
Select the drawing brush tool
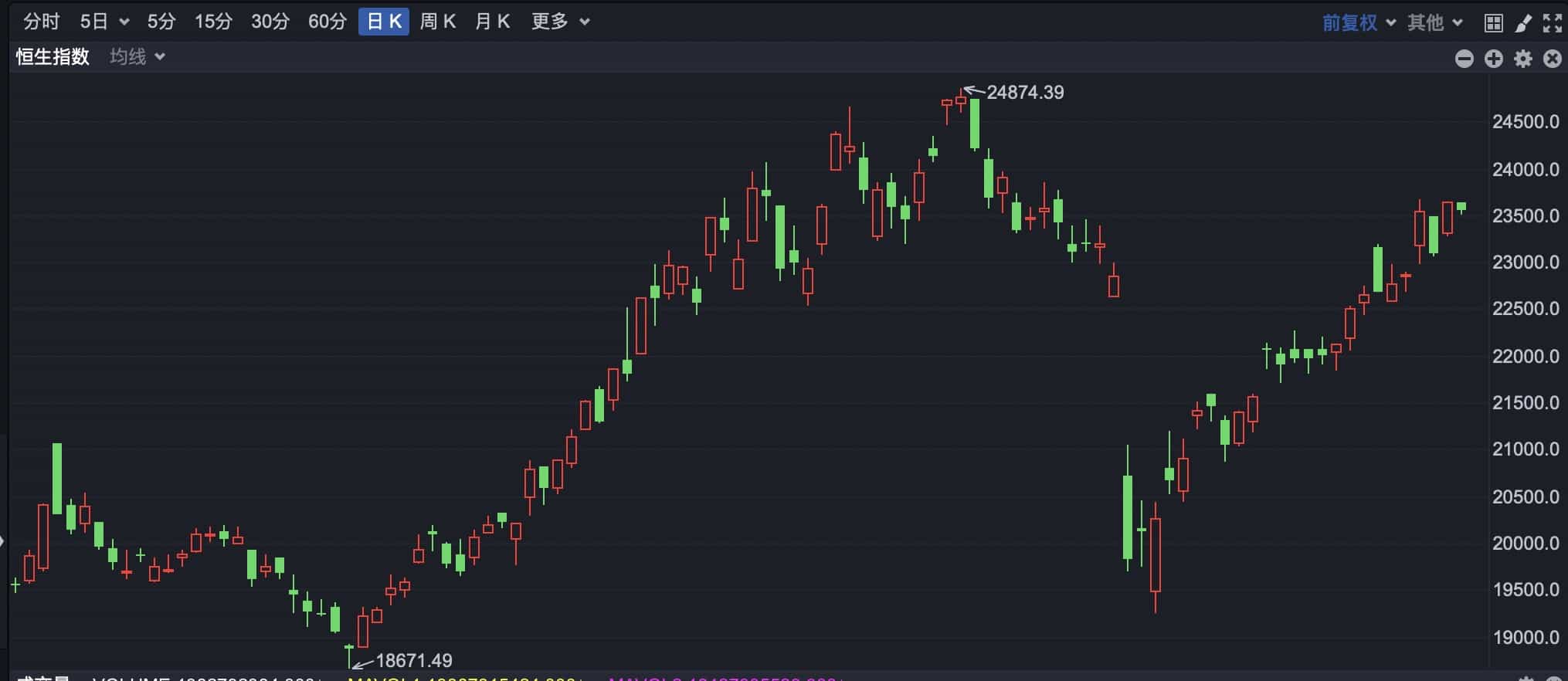pyautogui.click(x=1522, y=23)
